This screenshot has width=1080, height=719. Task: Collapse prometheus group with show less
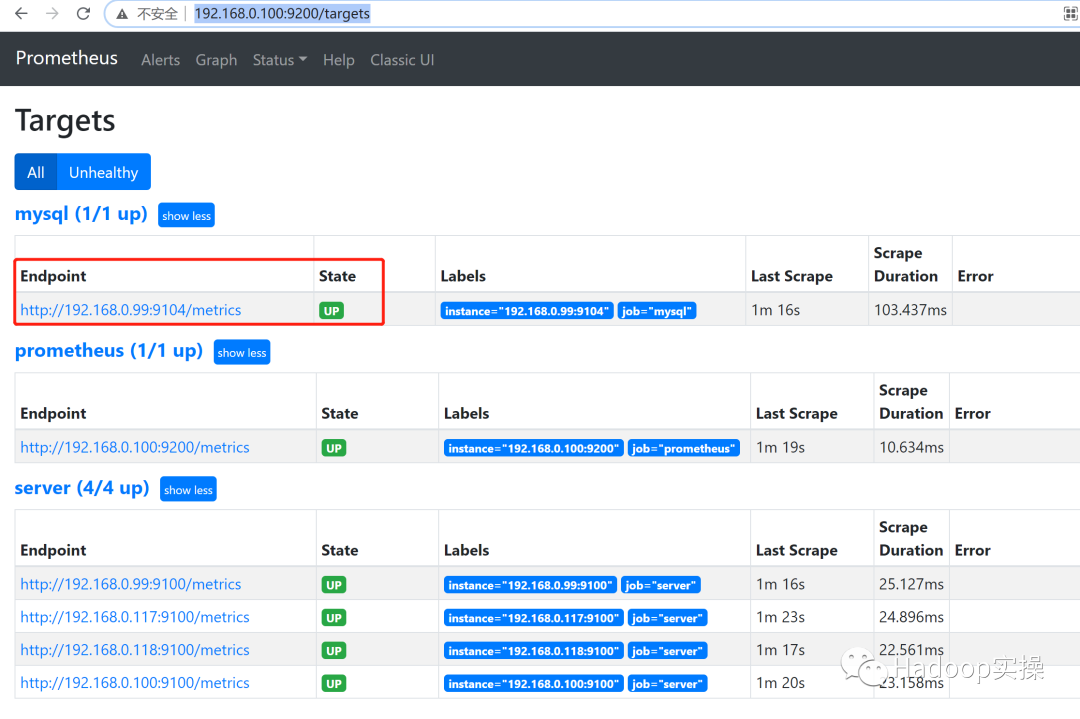242,353
